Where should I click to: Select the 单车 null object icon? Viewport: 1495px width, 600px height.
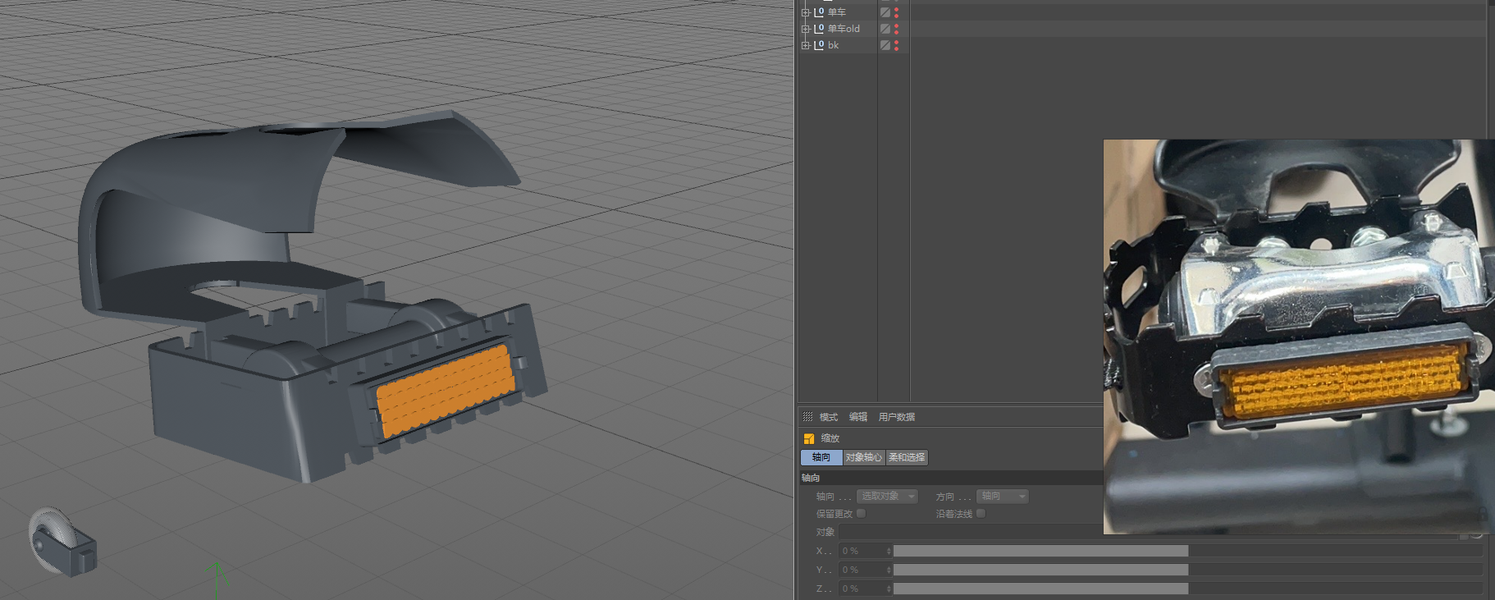818,12
